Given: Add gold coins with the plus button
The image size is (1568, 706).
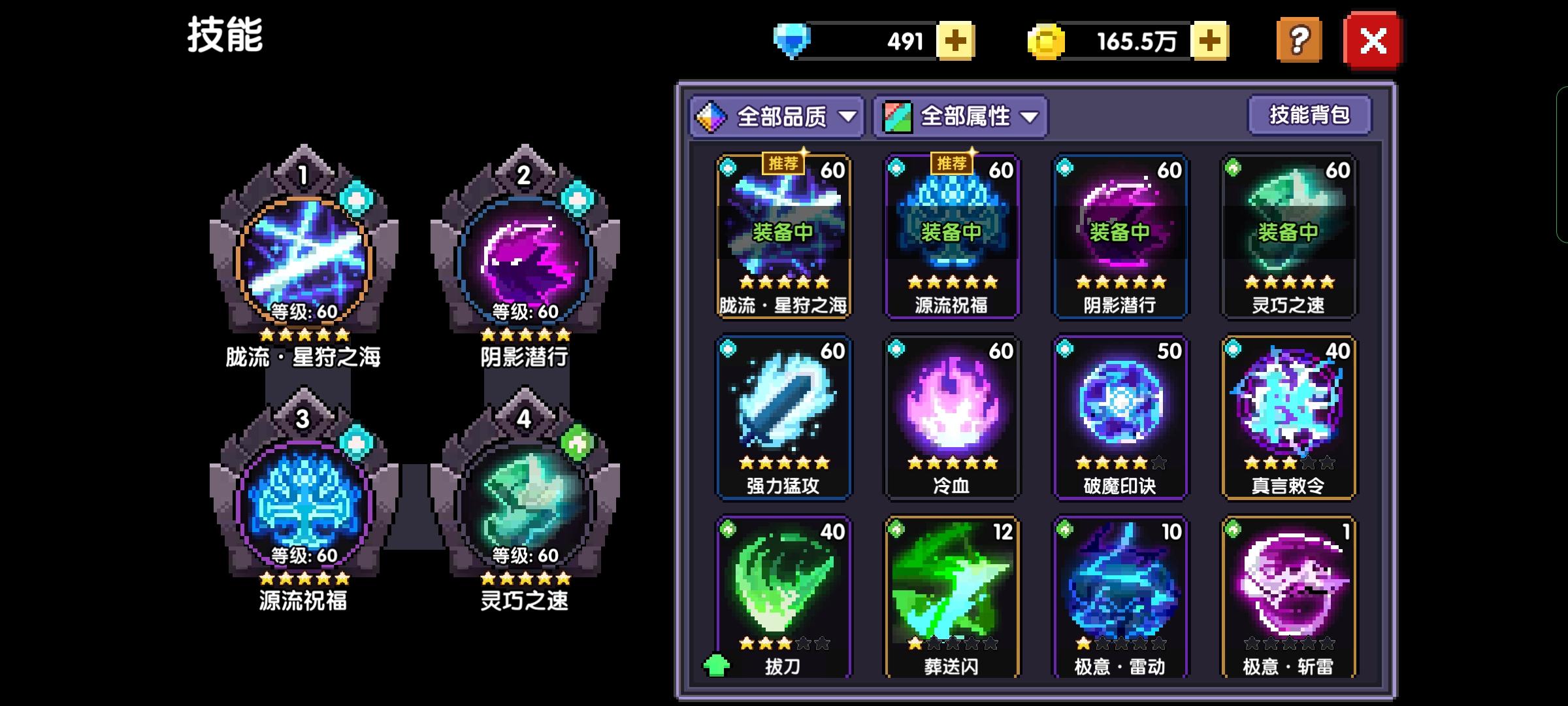Looking at the screenshot, I should (x=1209, y=41).
